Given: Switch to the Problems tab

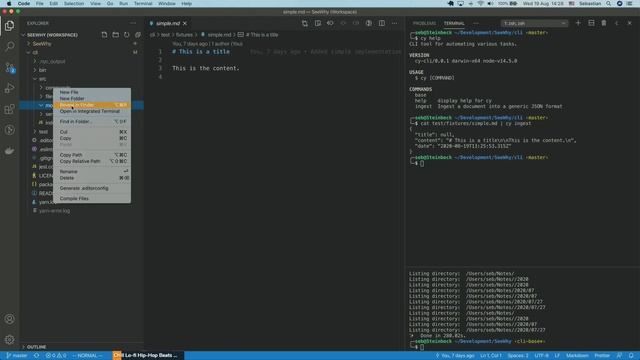Looking at the screenshot, I should (424, 23).
